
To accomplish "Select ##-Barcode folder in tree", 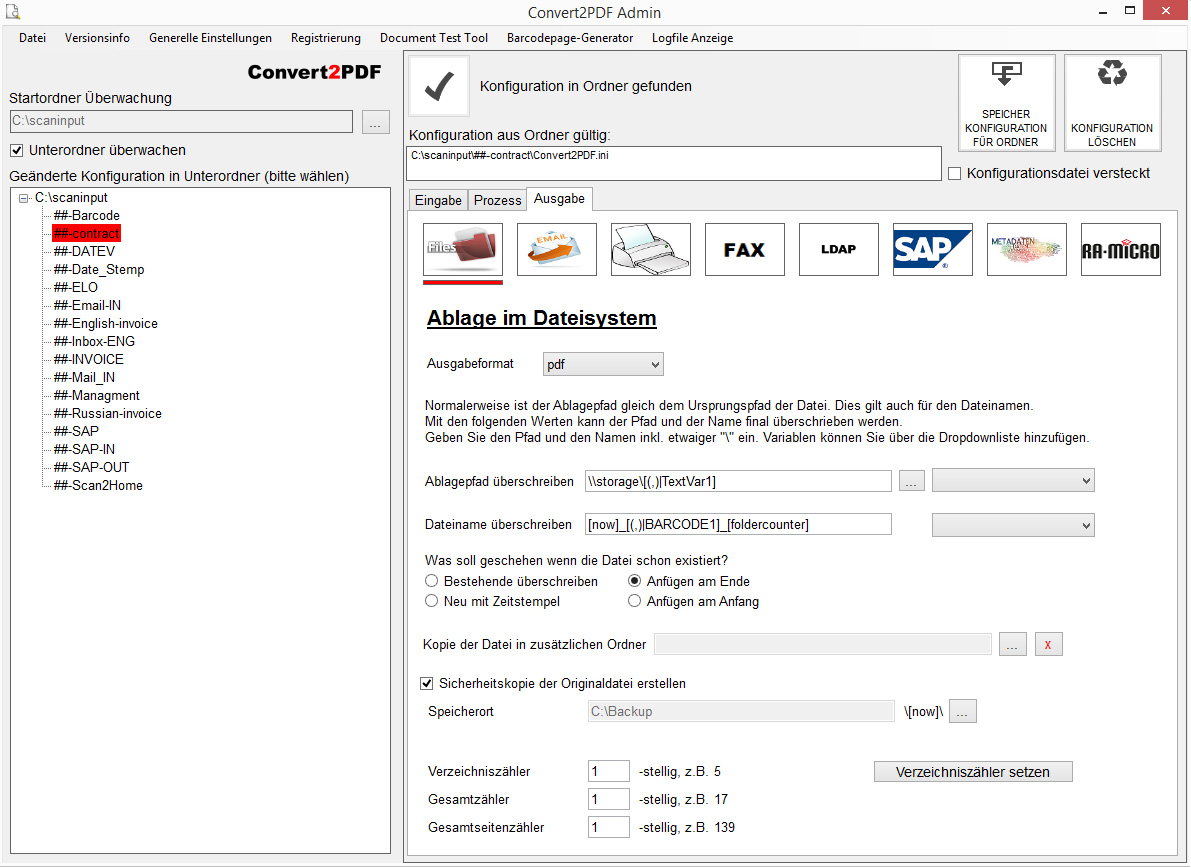I will tap(87, 216).
